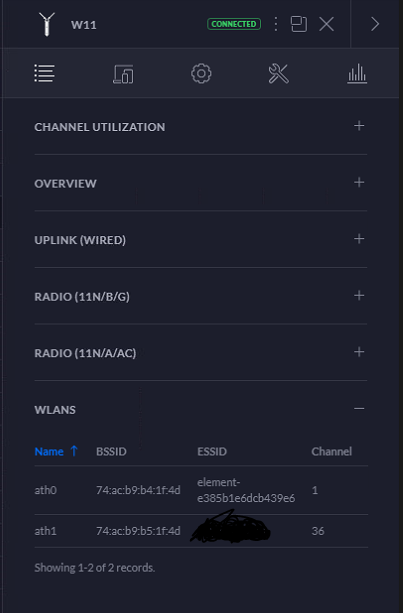Sort WLANs by BSSID column

click(x=111, y=452)
